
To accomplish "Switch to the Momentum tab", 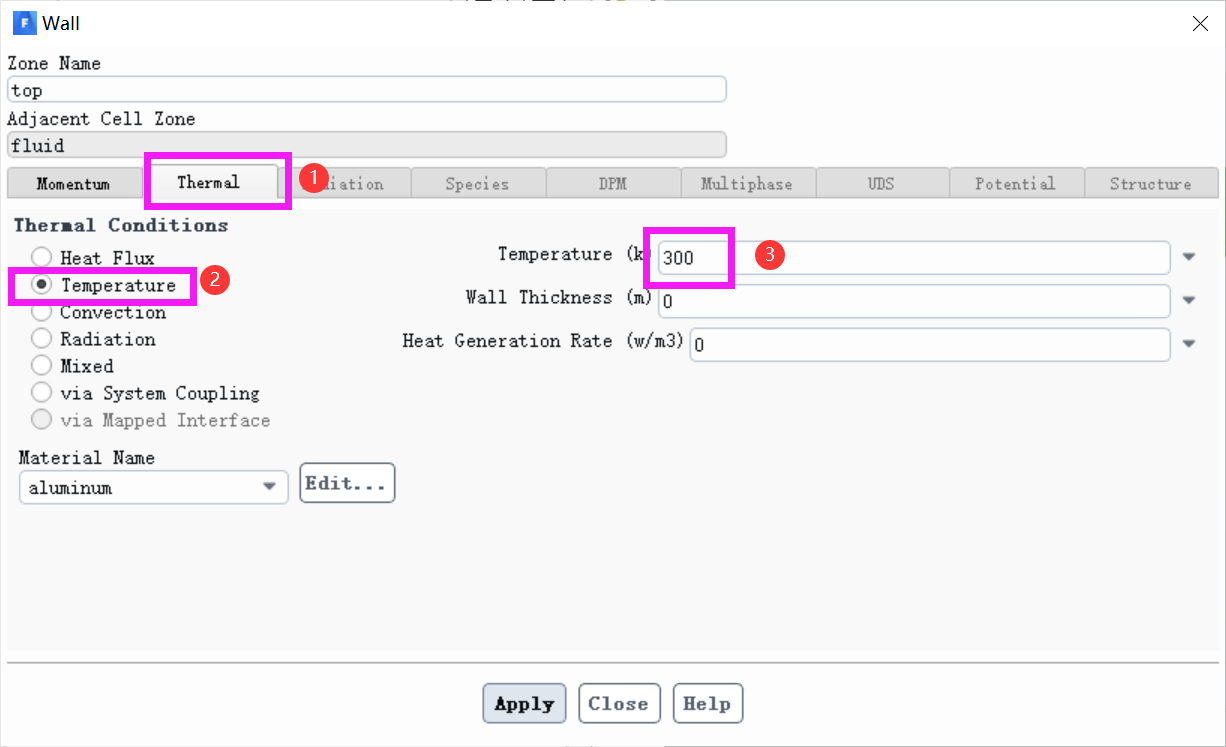I will [x=73, y=184].
